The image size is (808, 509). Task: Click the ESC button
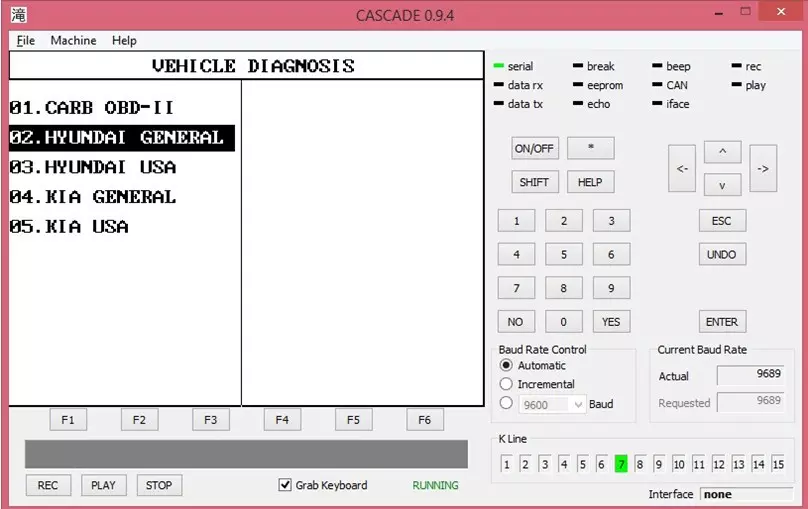click(721, 221)
